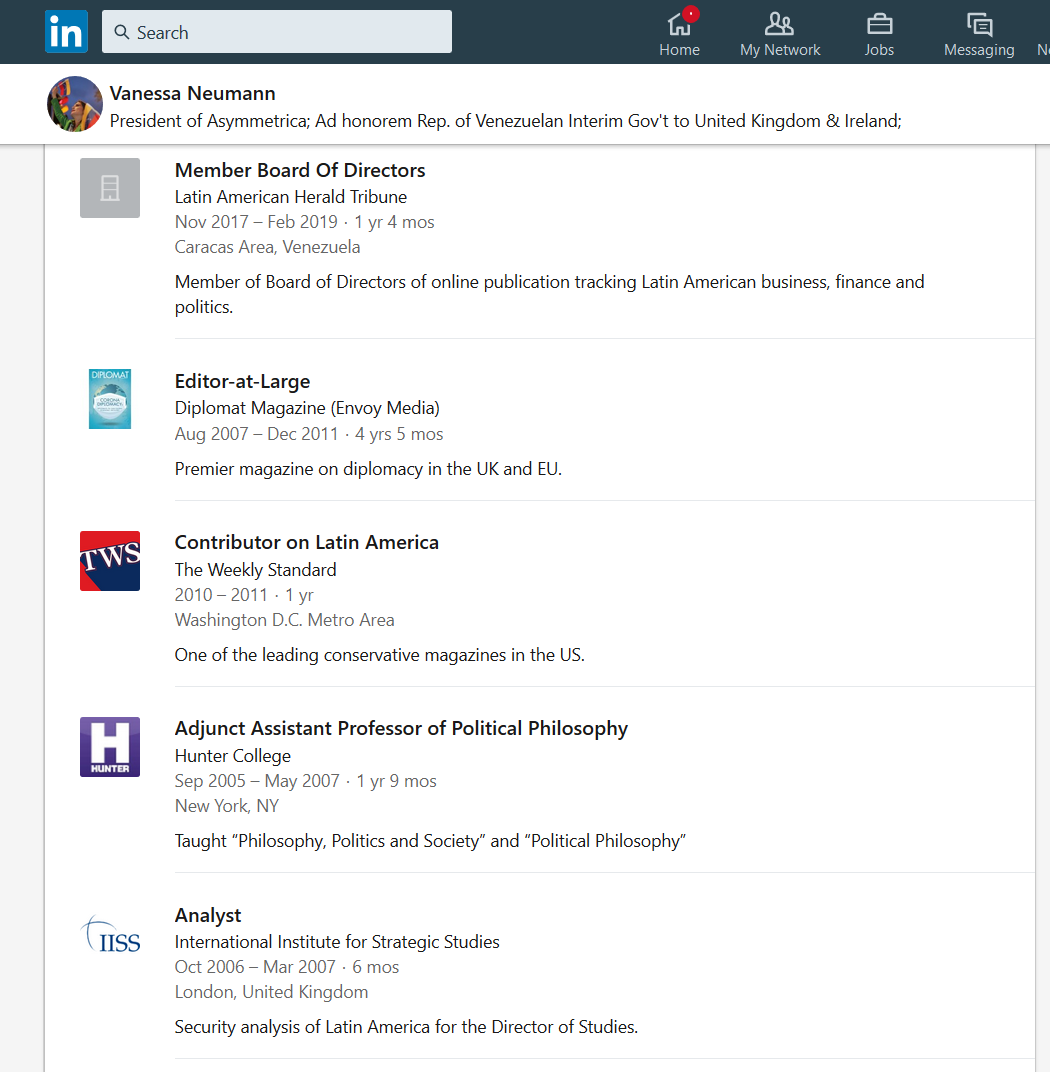Screen dimensions: 1050x1072
Task: Click the London, United Kingdom location
Action: [271, 992]
